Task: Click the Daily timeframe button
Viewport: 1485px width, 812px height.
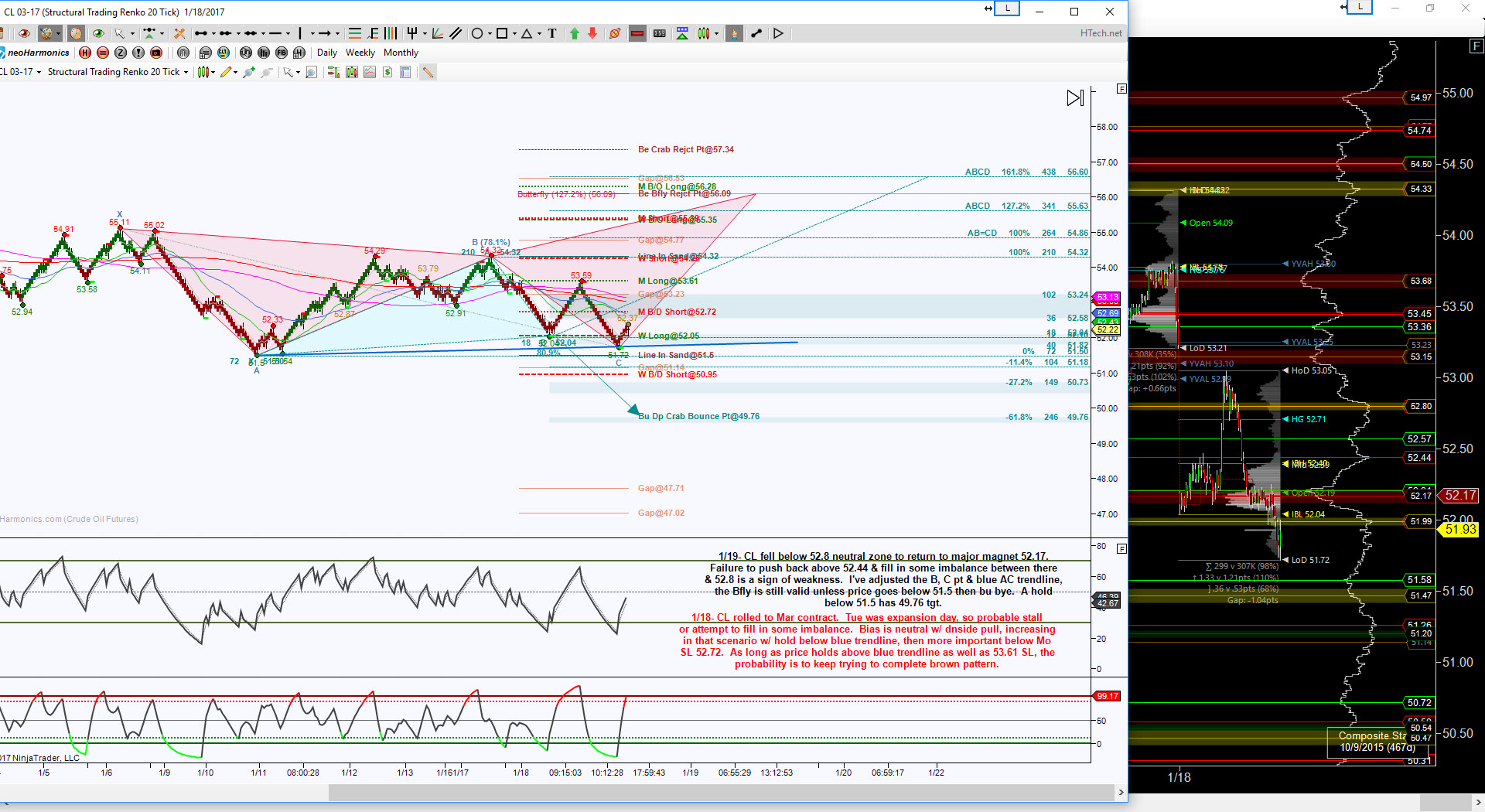Action: pos(326,53)
